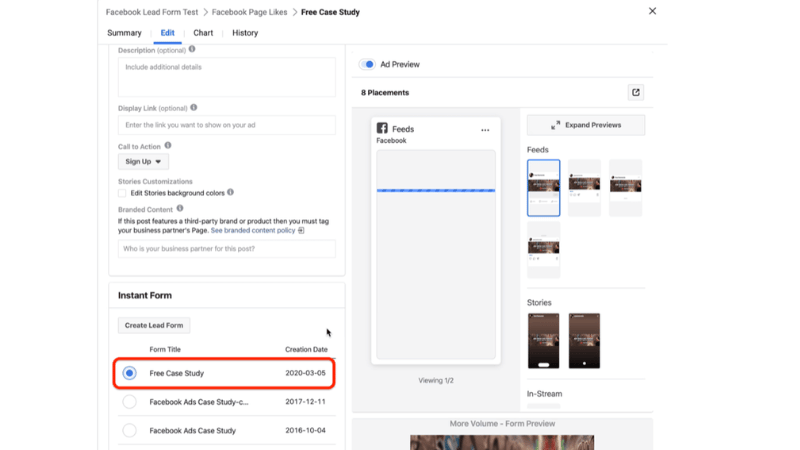The width and height of the screenshot is (800, 450).
Task: Select the Facebook Ads Case Study-c... radio
Action: click(x=130, y=402)
